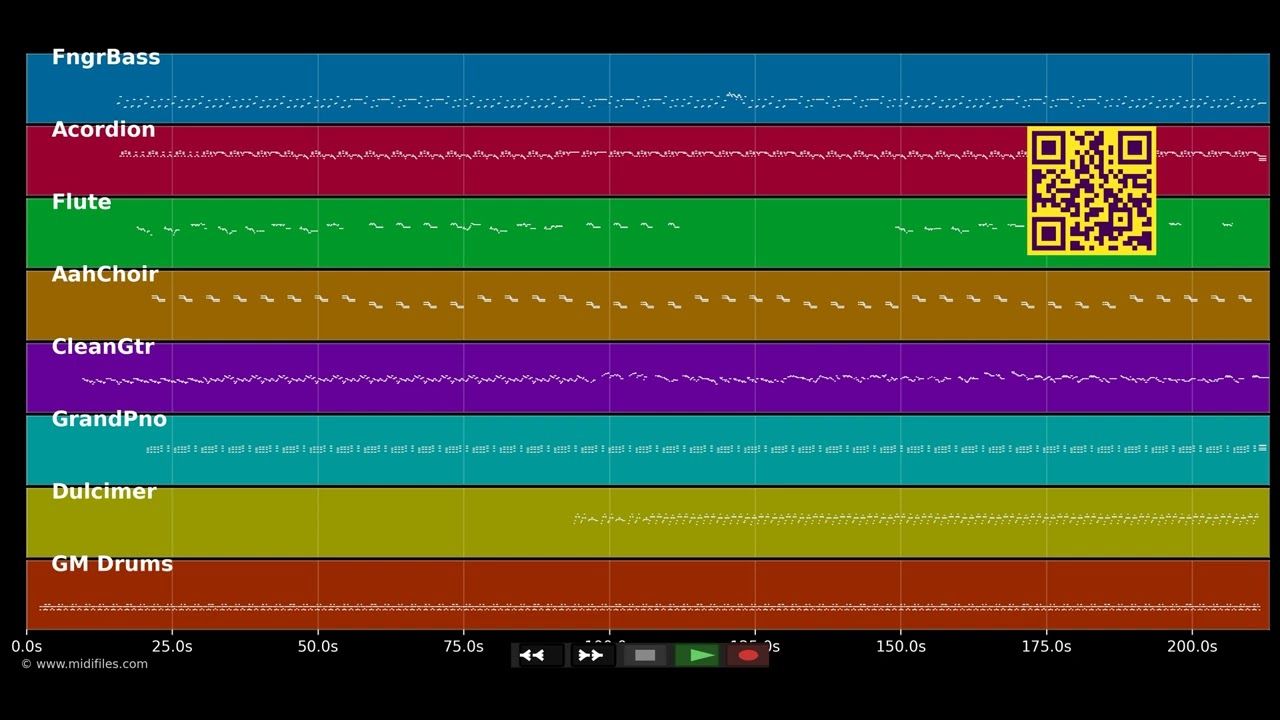Click the 200.0s timeline marker

tap(1192, 646)
